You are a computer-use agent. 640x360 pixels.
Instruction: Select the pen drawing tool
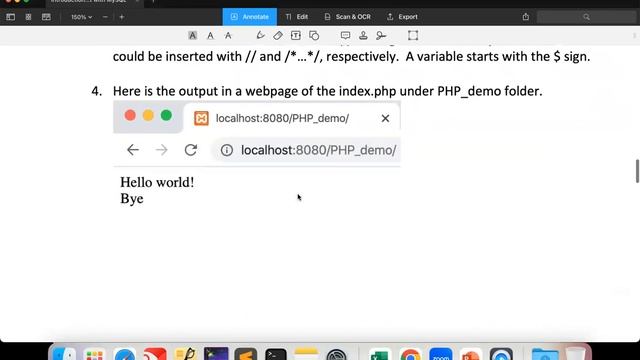click(260, 36)
